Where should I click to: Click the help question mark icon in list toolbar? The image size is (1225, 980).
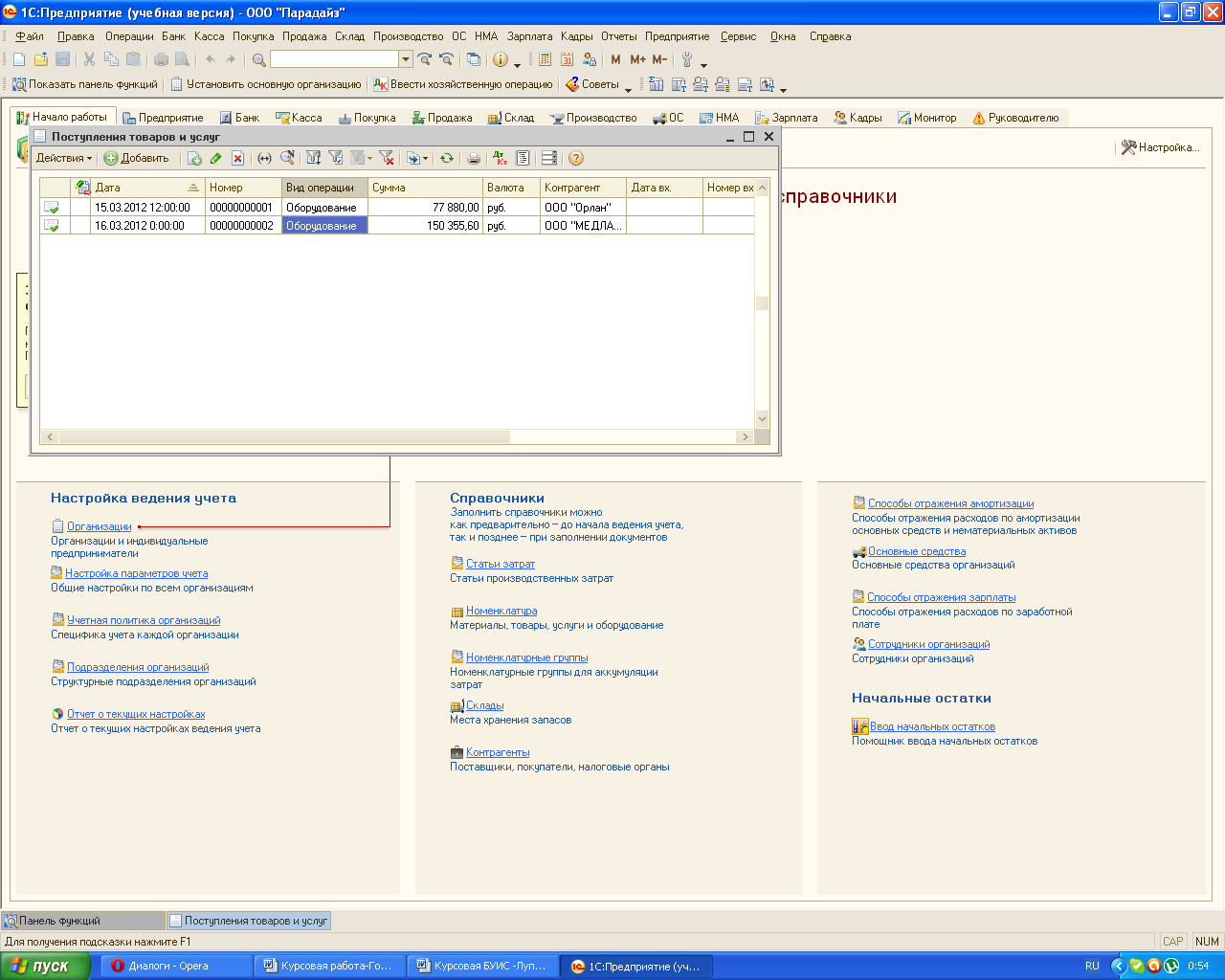click(x=576, y=159)
